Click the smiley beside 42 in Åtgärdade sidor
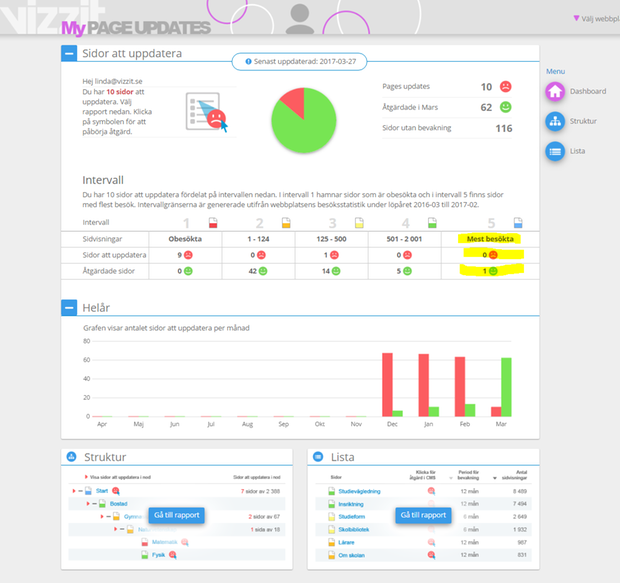Screen dimensions: 620x583 pyautogui.click(x=263, y=271)
